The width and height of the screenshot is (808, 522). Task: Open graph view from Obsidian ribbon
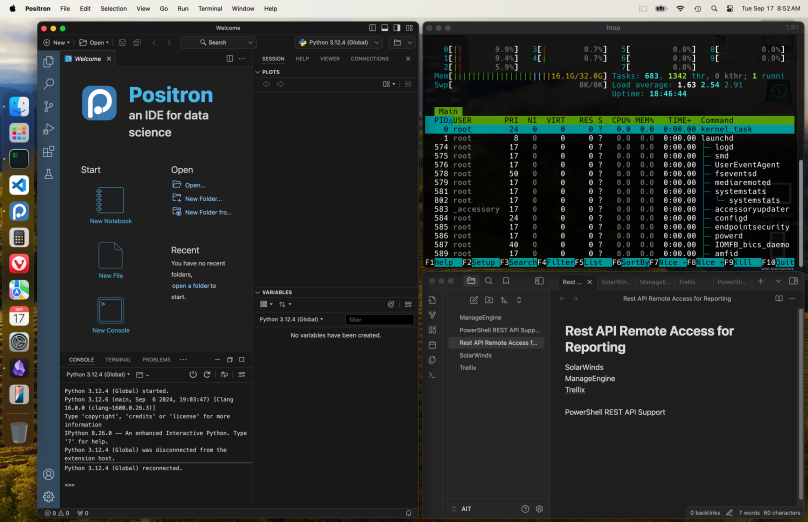pyautogui.click(x=432, y=315)
